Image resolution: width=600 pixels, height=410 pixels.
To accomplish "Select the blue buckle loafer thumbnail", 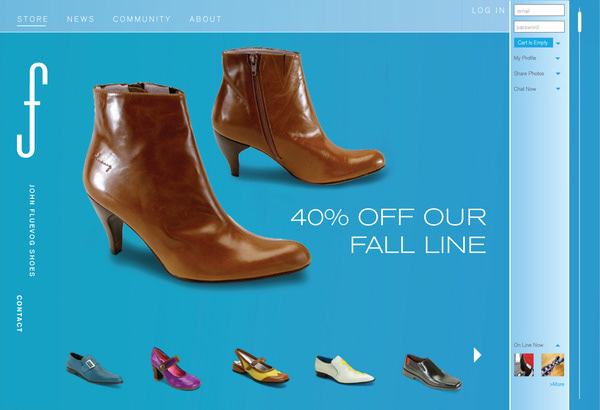I will coord(94,368).
